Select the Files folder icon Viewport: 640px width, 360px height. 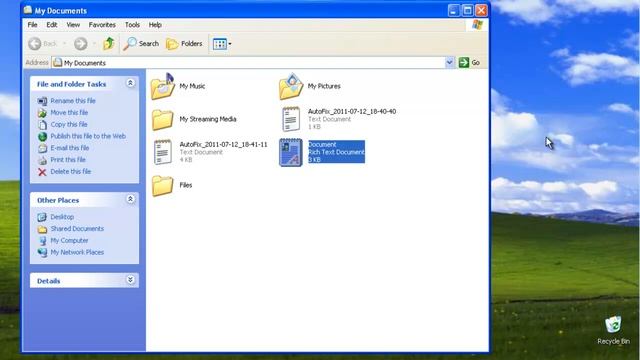pos(162,185)
